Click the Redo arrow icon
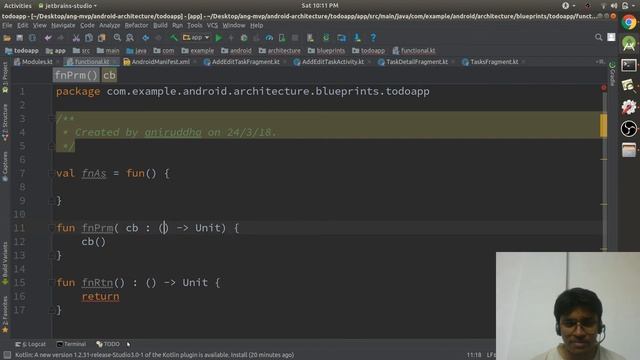 click(x=60, y=38)
